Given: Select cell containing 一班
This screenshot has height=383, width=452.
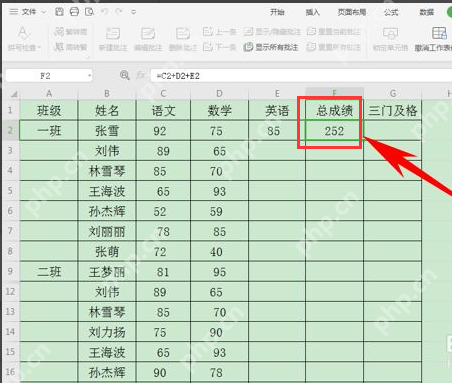Looking at the screenshot, I should (x=49, y=131).
